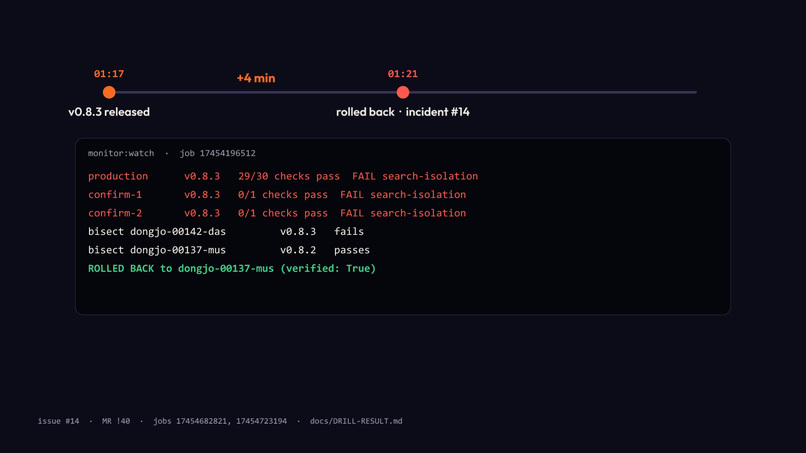Viewport: 806px width, 453px height.
Task: Click 'rolled back · incident #14' caption
Action: coord(402,112)
